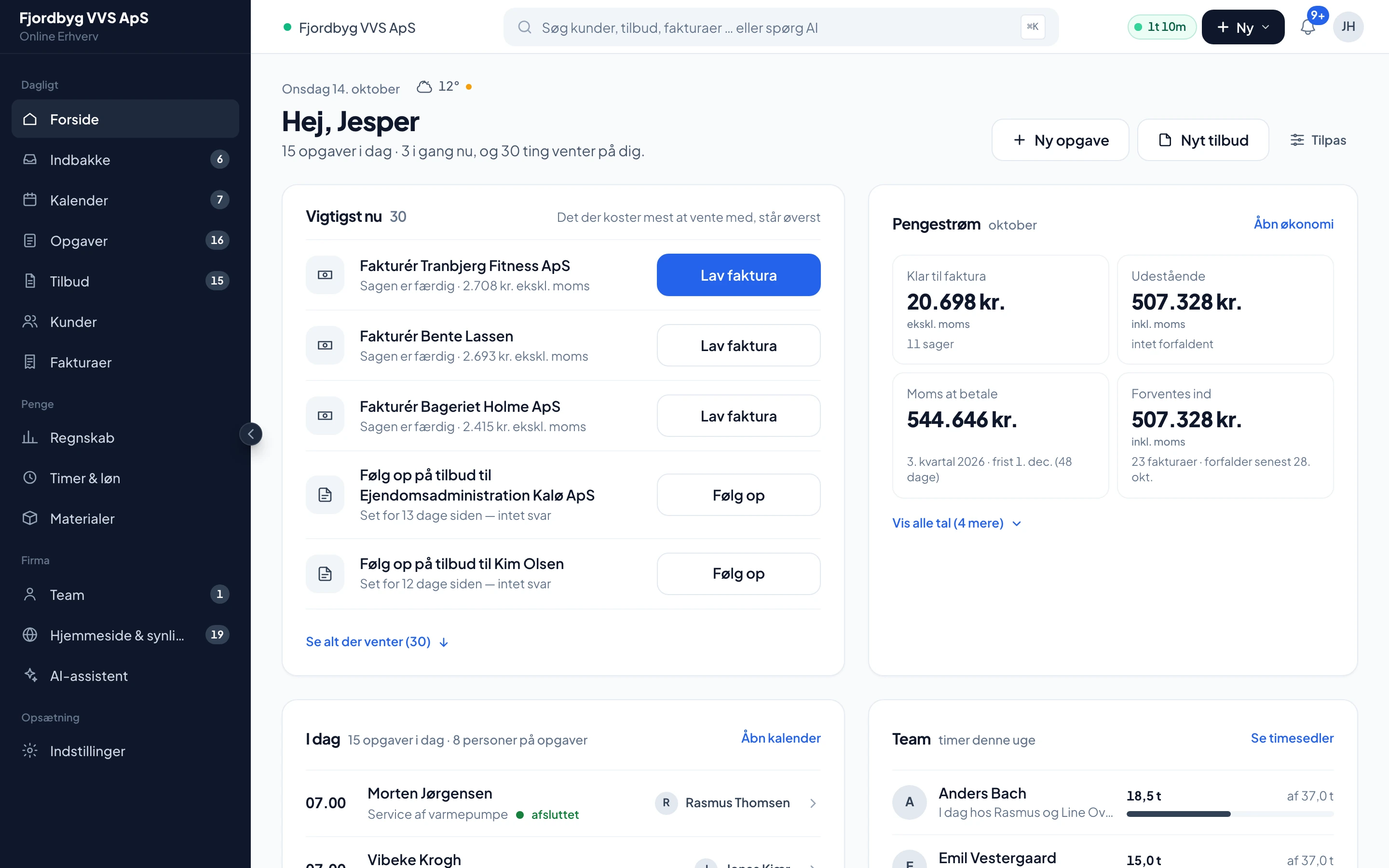
Task: Open Åbn økonomi link
Action: pos(1294,224)
